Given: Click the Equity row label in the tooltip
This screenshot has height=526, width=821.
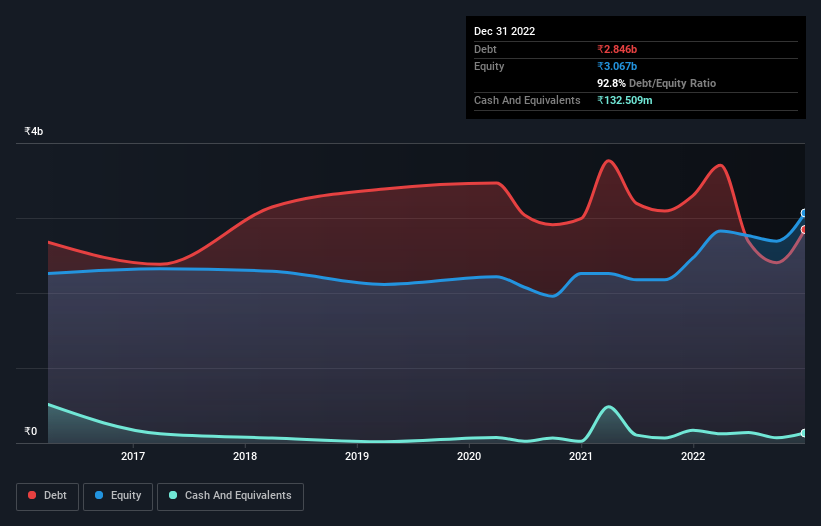Looking at the screenshot, I should [489, 66].
